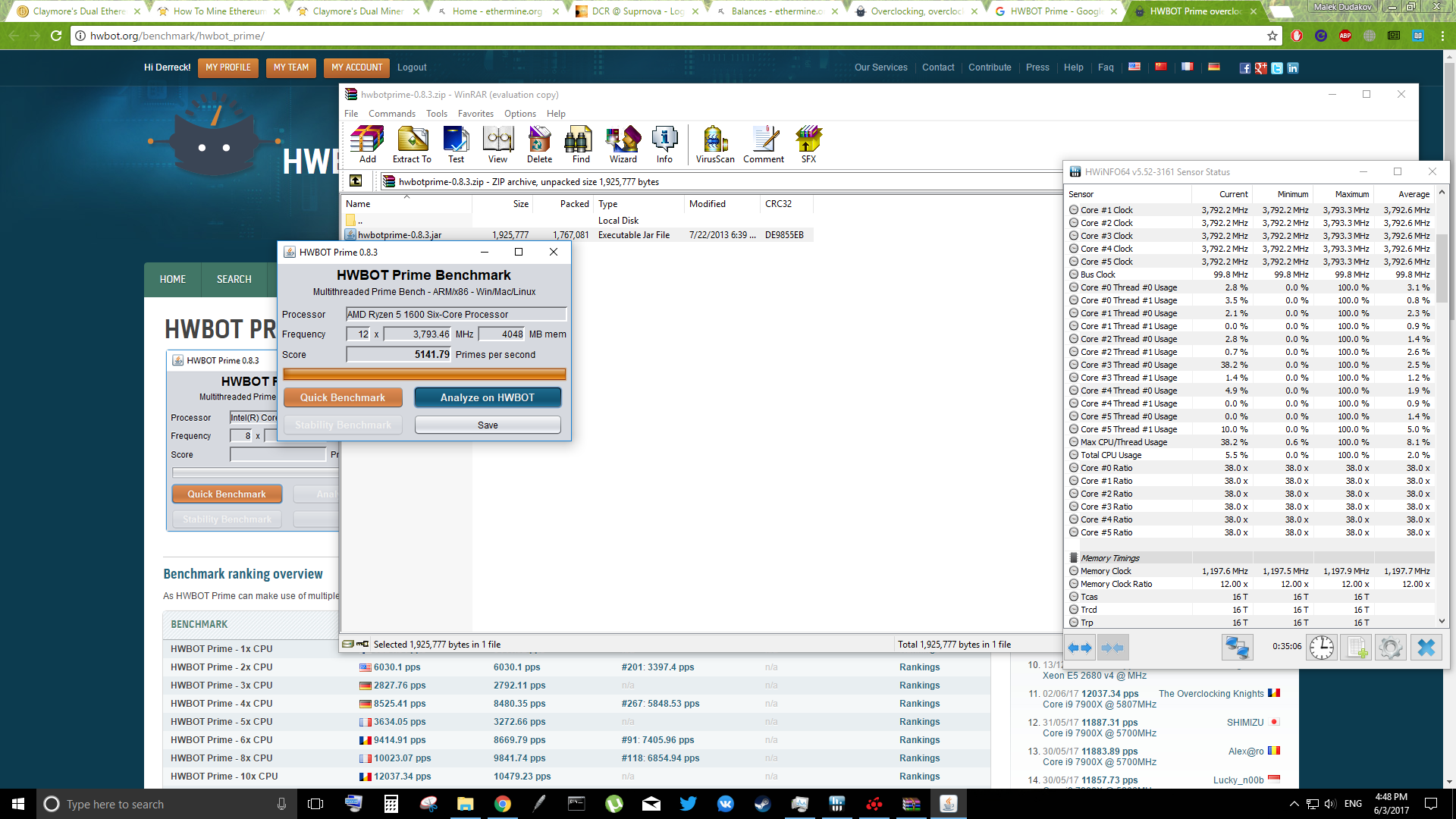The height and width of the screenshot is (819, 1456).
Task: Bookmark page with star icon
Action: (x=1272, y=36)
